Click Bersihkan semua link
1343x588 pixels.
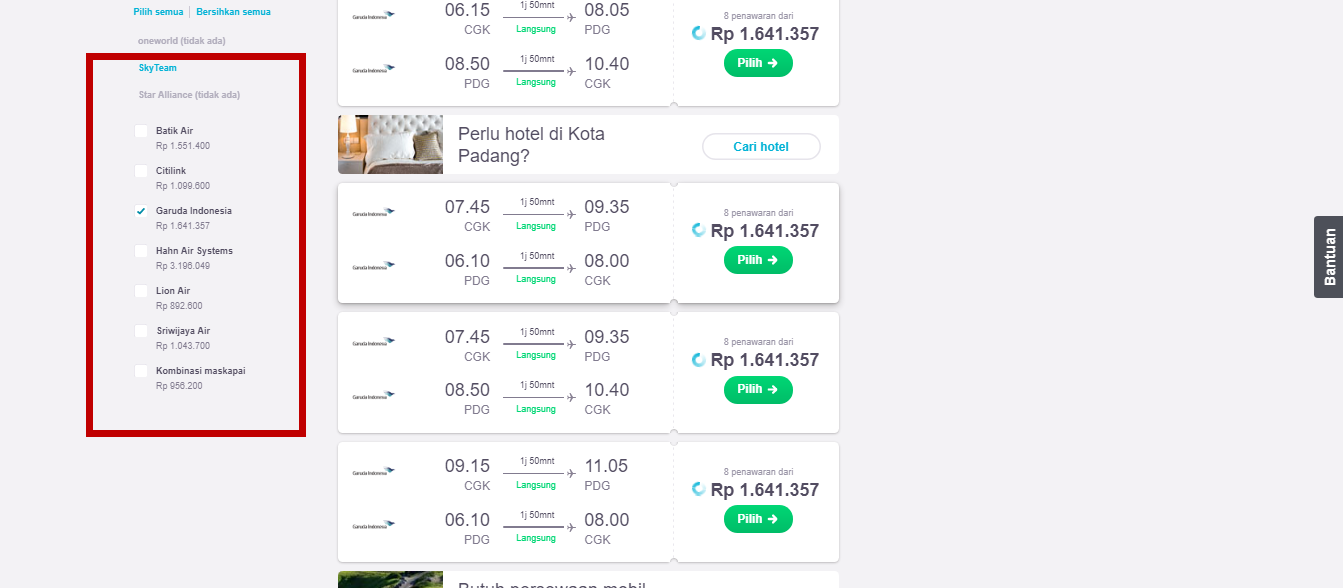(x=233, y=12)
